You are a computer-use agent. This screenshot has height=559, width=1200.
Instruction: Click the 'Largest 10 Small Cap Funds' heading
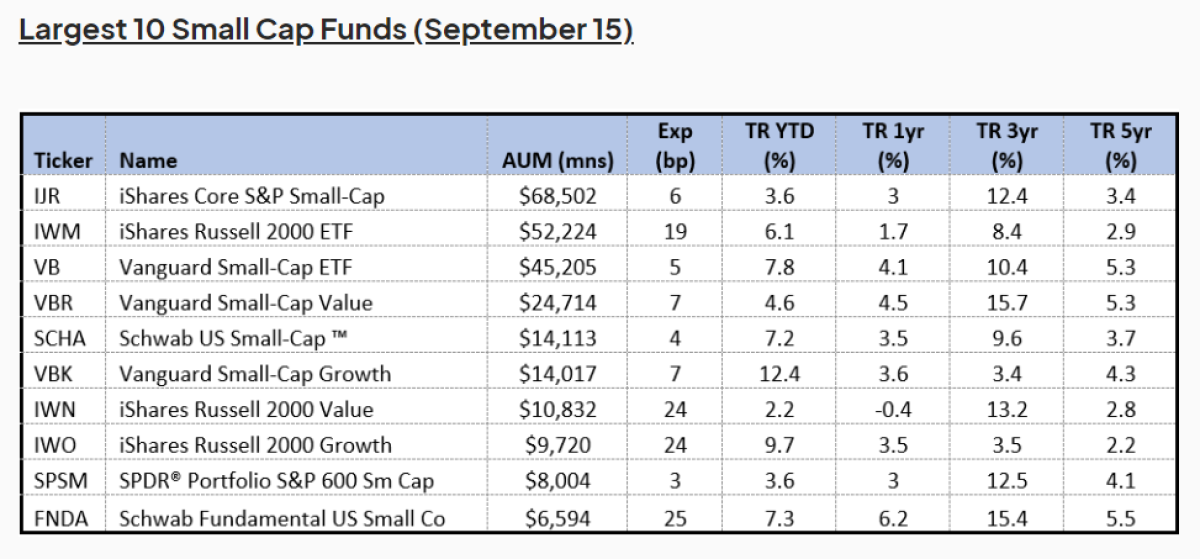(x=326, y=30)
